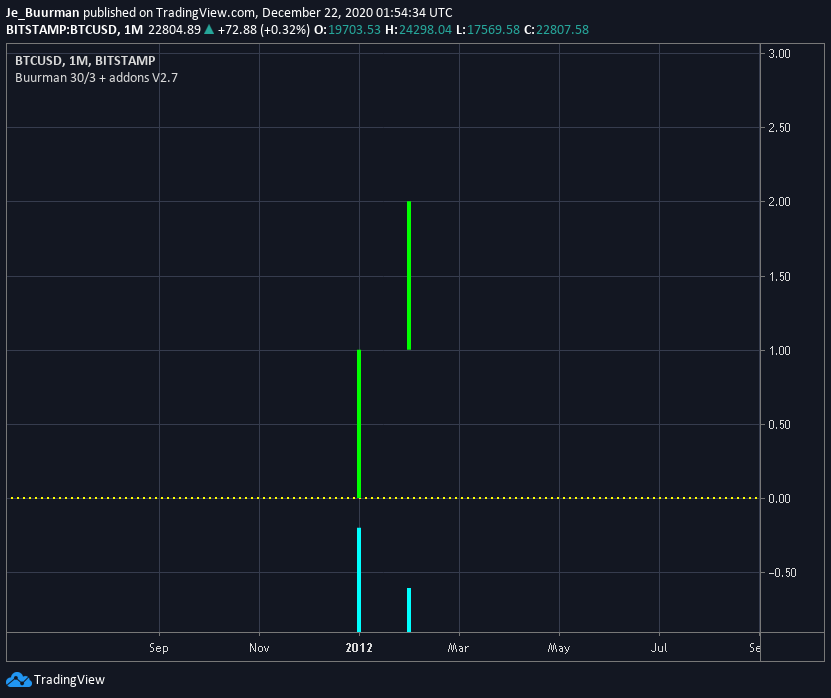Click the Sep label on the time axis
Image resolution: width=831 pixels, height=698 pixels.
159,648
